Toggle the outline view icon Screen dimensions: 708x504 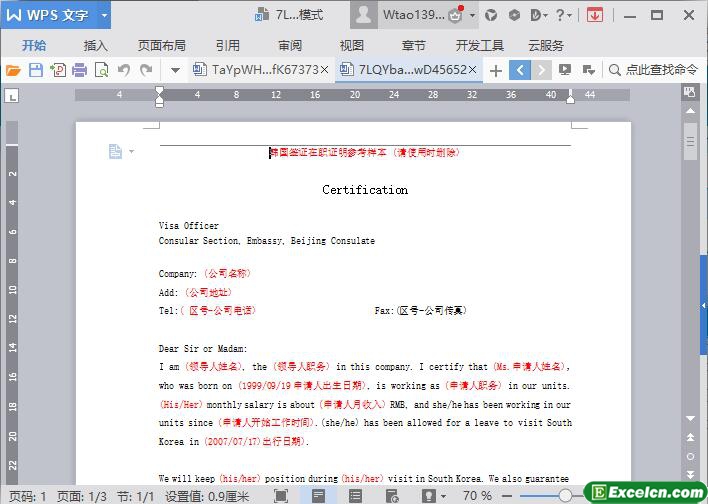(x=355, y=496)
